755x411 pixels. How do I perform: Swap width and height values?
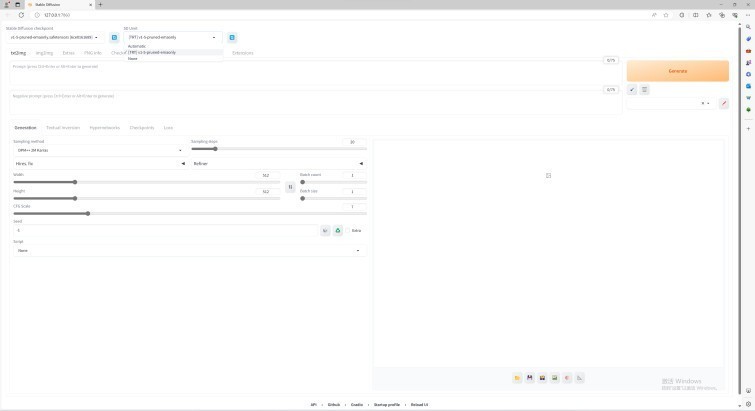click(290, 187)
